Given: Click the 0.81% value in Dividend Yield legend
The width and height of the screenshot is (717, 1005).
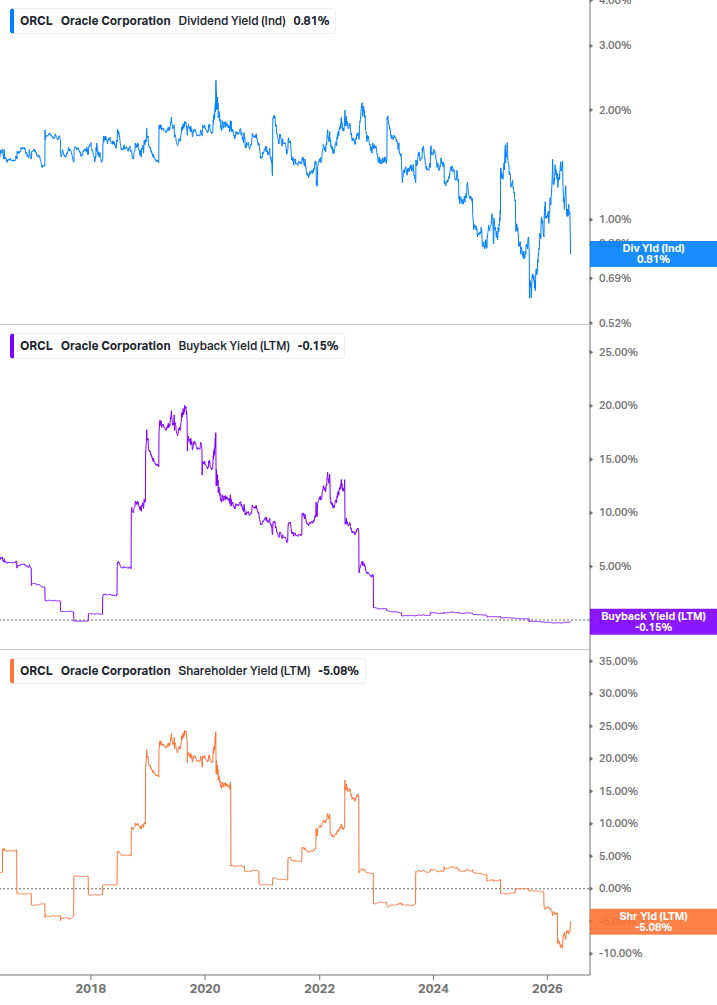Looking at the screenshot, I should 311,21.
